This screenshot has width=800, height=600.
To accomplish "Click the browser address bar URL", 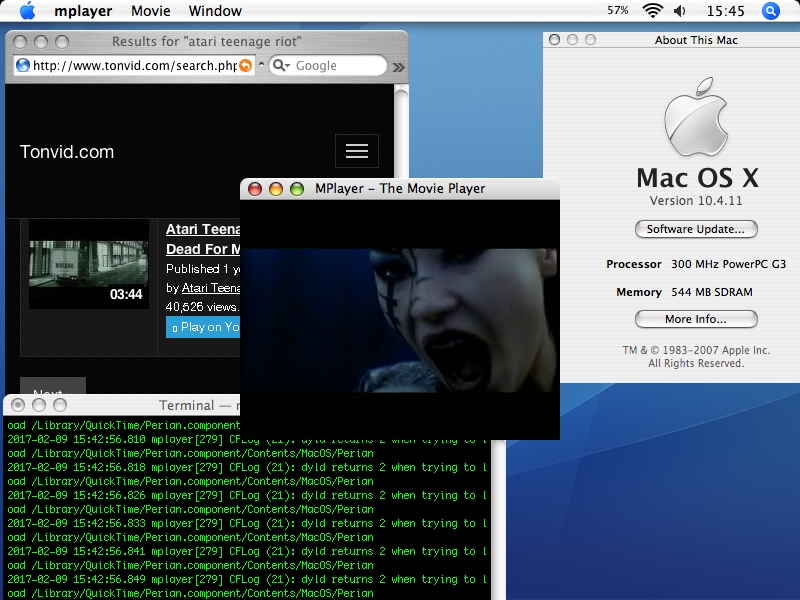I will coord(135,65).
